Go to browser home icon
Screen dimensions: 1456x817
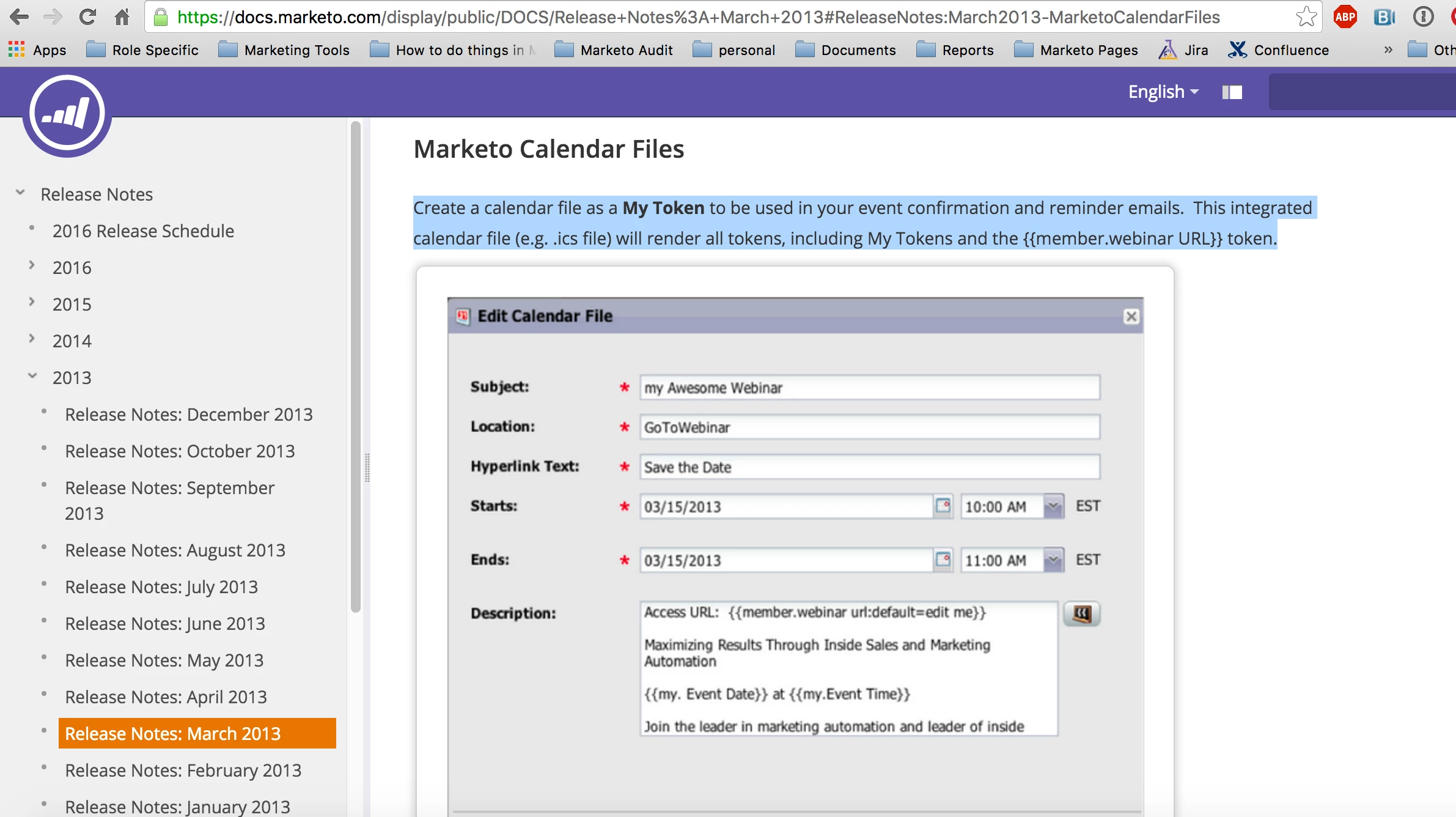122,17
